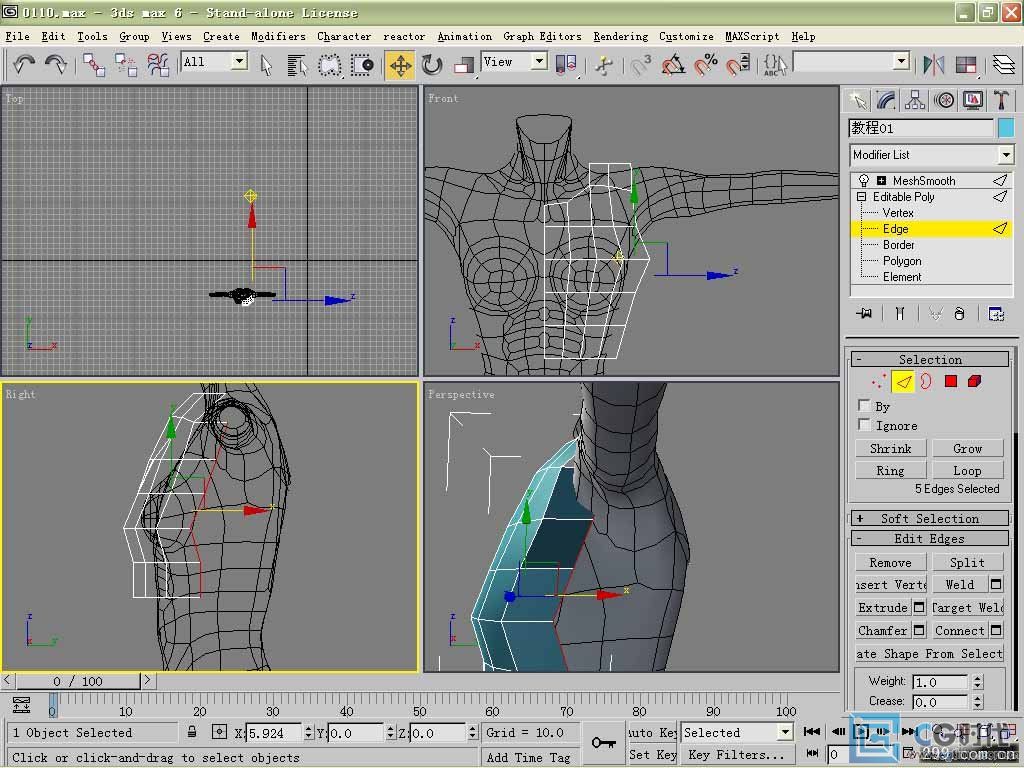Click the Align tool icon
This screenshot has height=768, width=1024.
click(966, 64)
